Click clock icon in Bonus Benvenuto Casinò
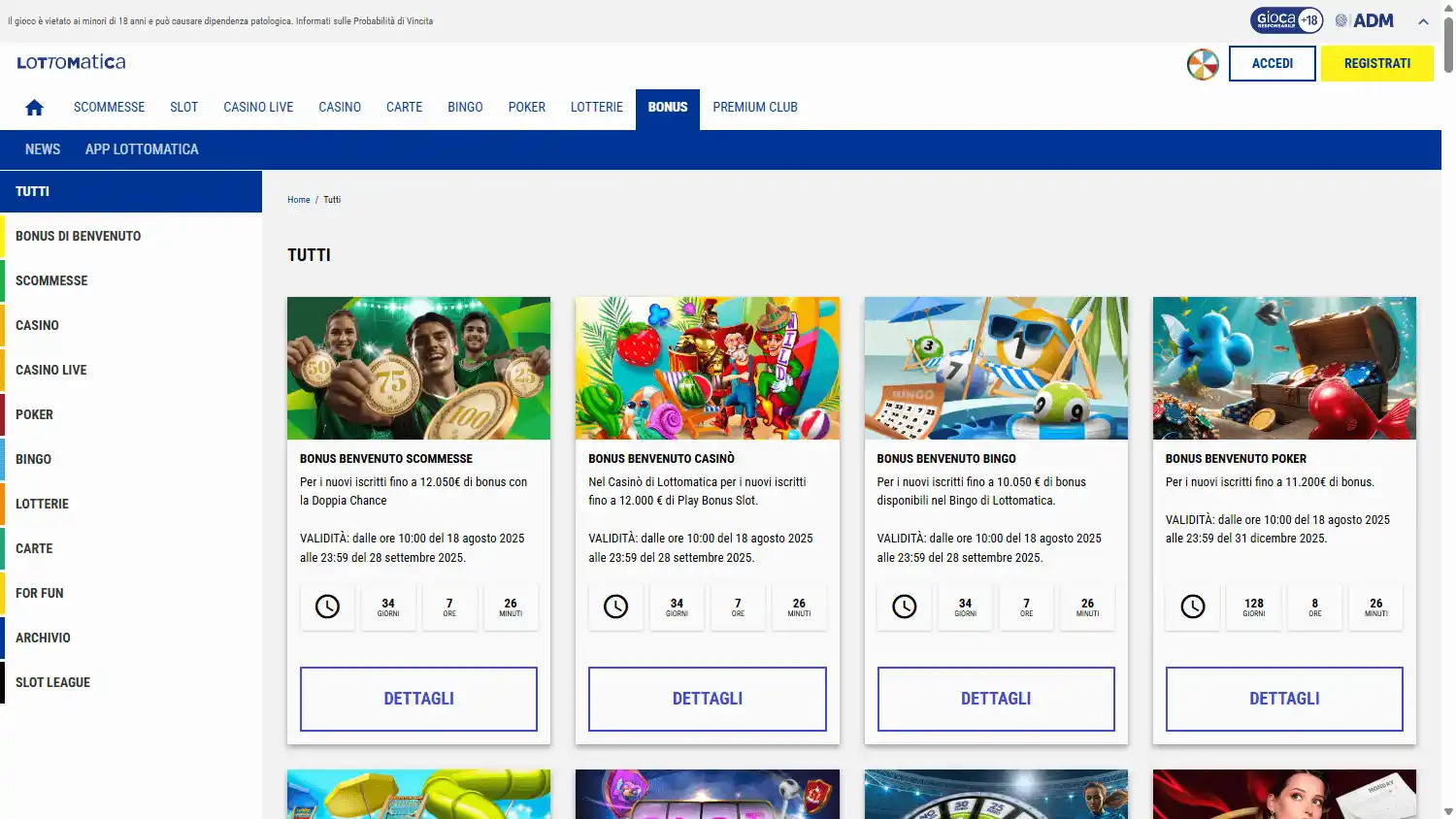Screen dimensions: 1456x819 click(x=615, y=606)
